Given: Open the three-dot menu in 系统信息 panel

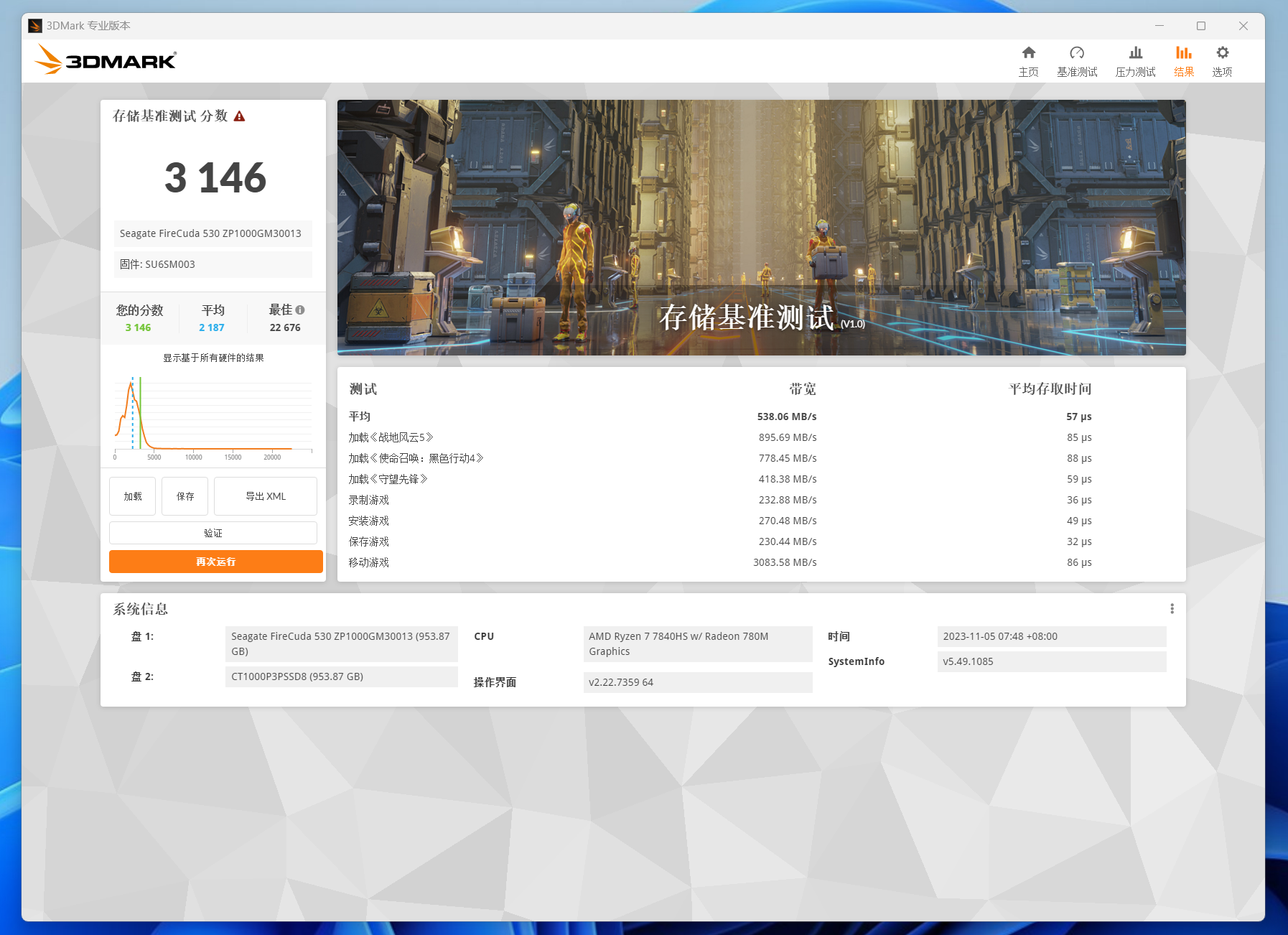Looking at the screenshot, I should tap(1172, 609).
